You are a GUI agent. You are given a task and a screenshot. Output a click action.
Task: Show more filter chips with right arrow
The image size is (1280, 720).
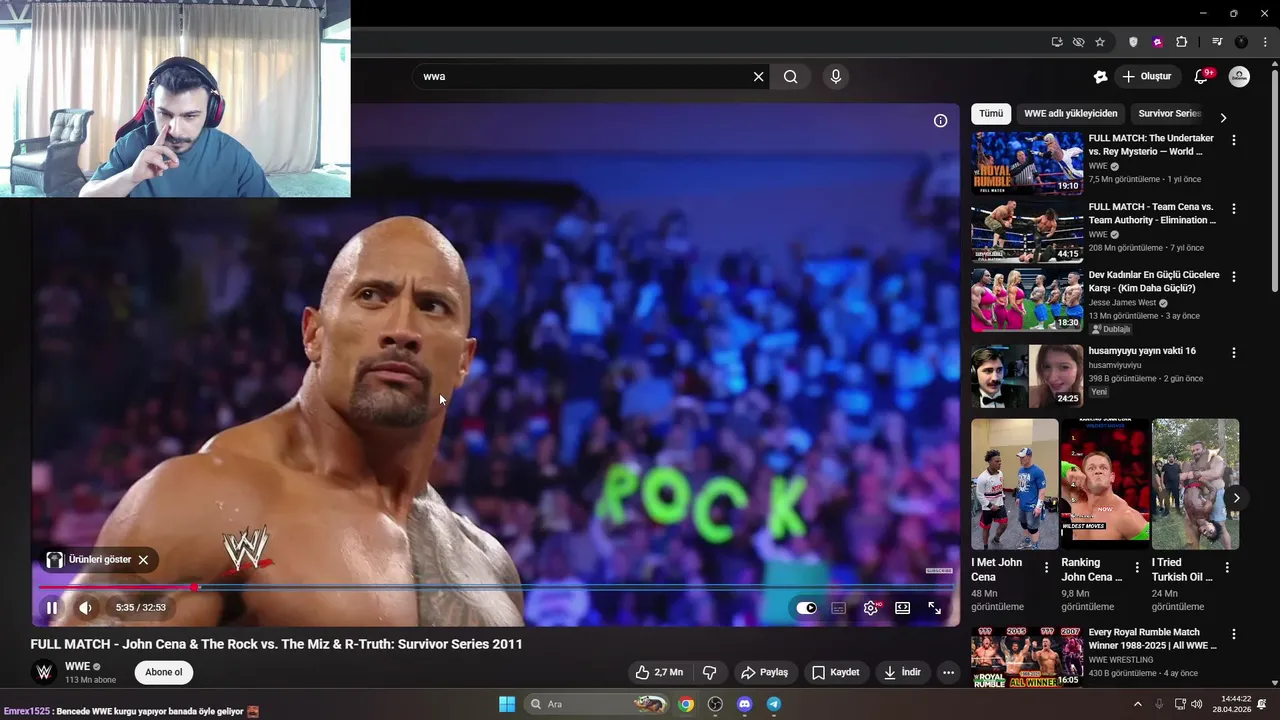click(1222, 117)
